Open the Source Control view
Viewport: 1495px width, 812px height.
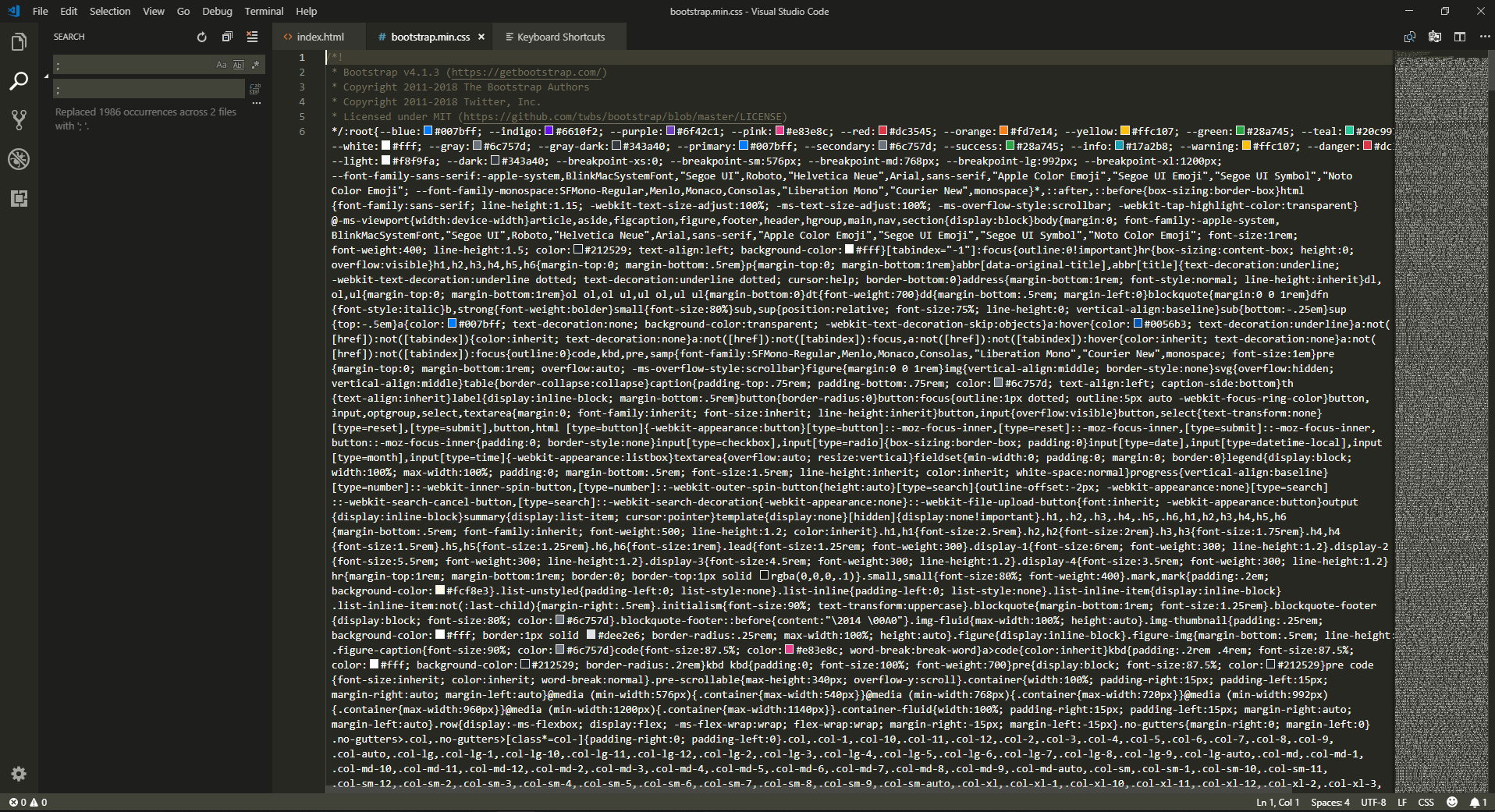point(19,120)
